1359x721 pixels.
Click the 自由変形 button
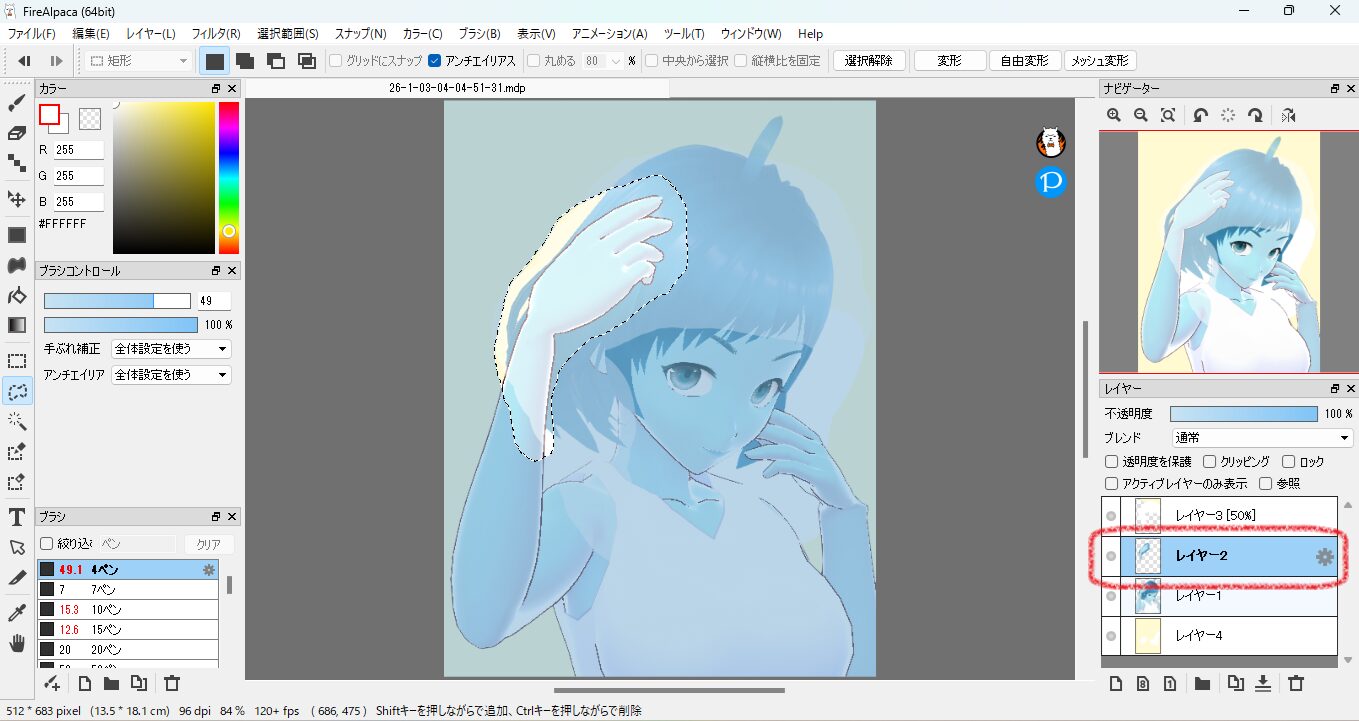click(x=1025, y=61)
